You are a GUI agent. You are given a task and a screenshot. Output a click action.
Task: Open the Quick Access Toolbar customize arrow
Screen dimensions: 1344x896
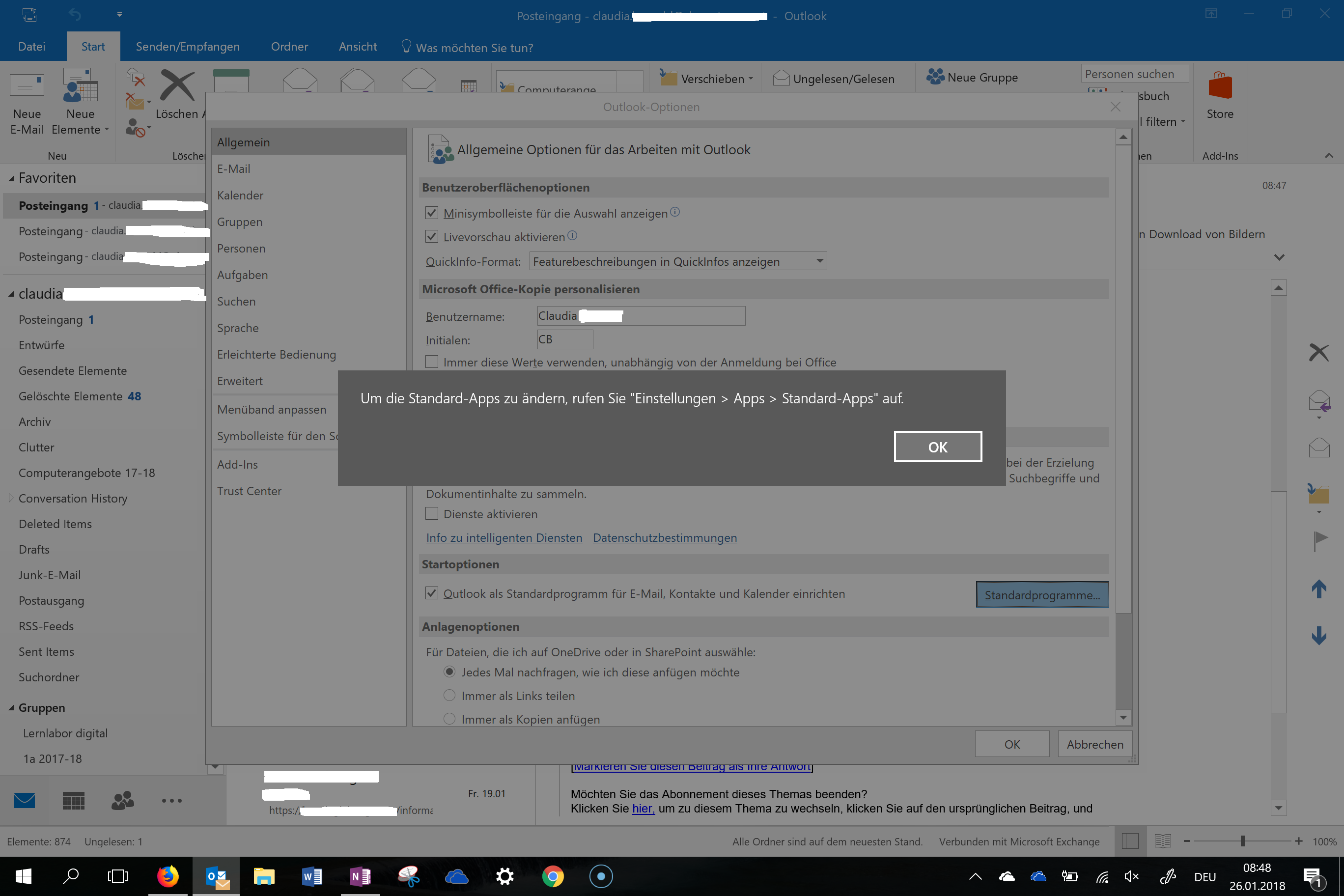[119, 15]
